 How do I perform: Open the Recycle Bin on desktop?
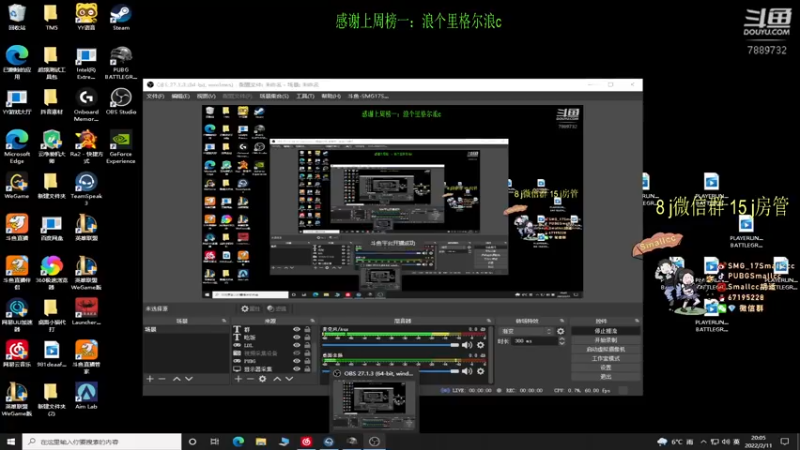coord(17,17)
